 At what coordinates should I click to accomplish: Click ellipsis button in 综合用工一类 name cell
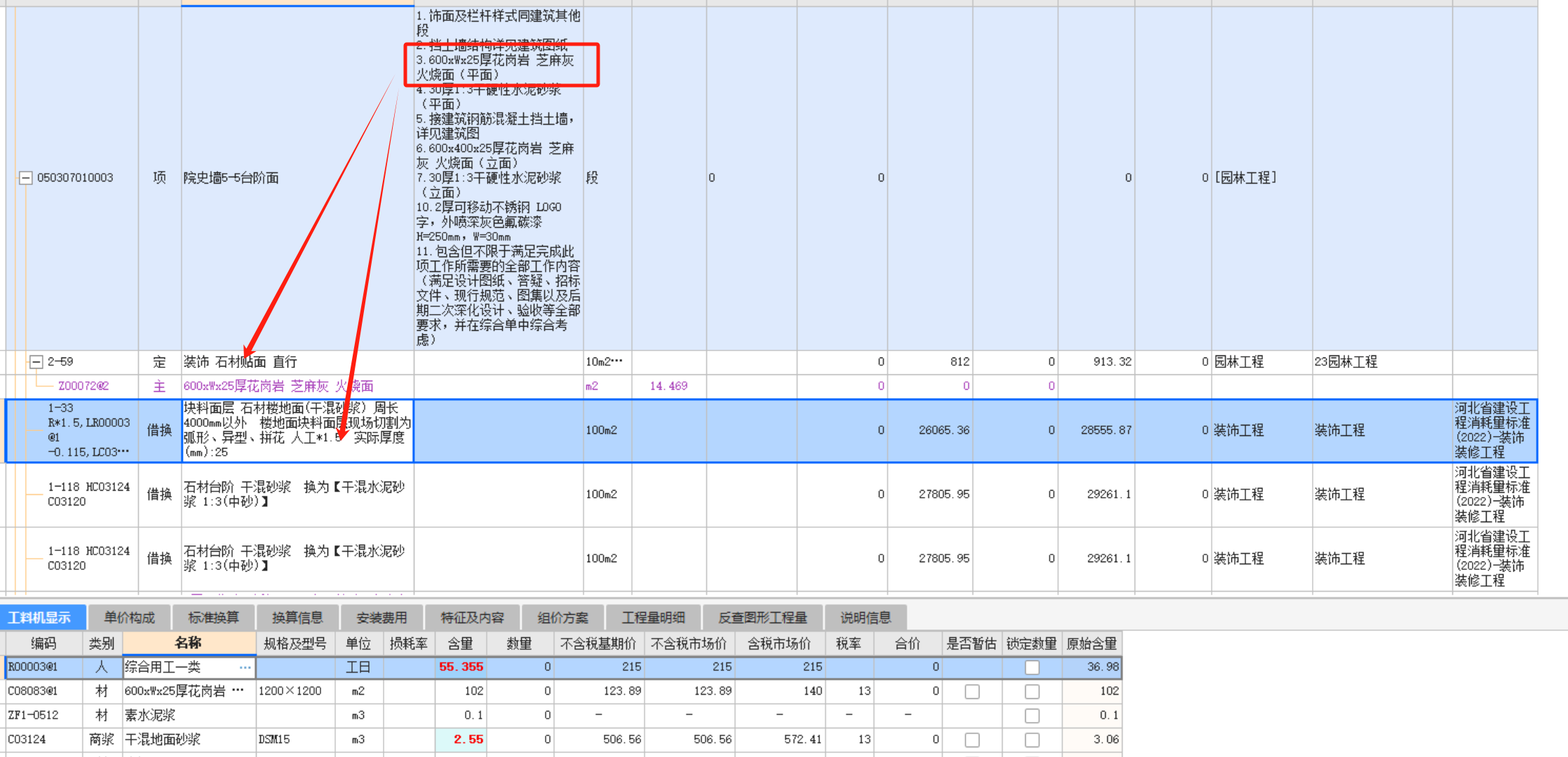click(x=245, y=667)
